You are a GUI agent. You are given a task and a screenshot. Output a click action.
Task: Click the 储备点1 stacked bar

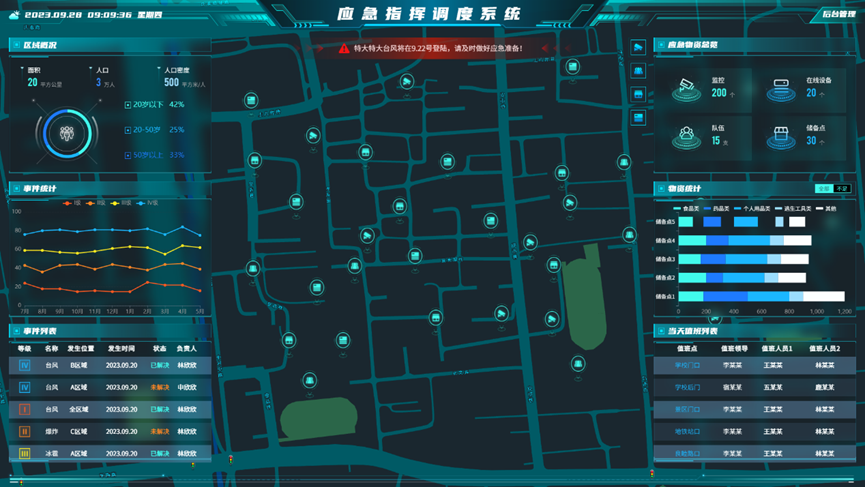[x=761, y=296]
